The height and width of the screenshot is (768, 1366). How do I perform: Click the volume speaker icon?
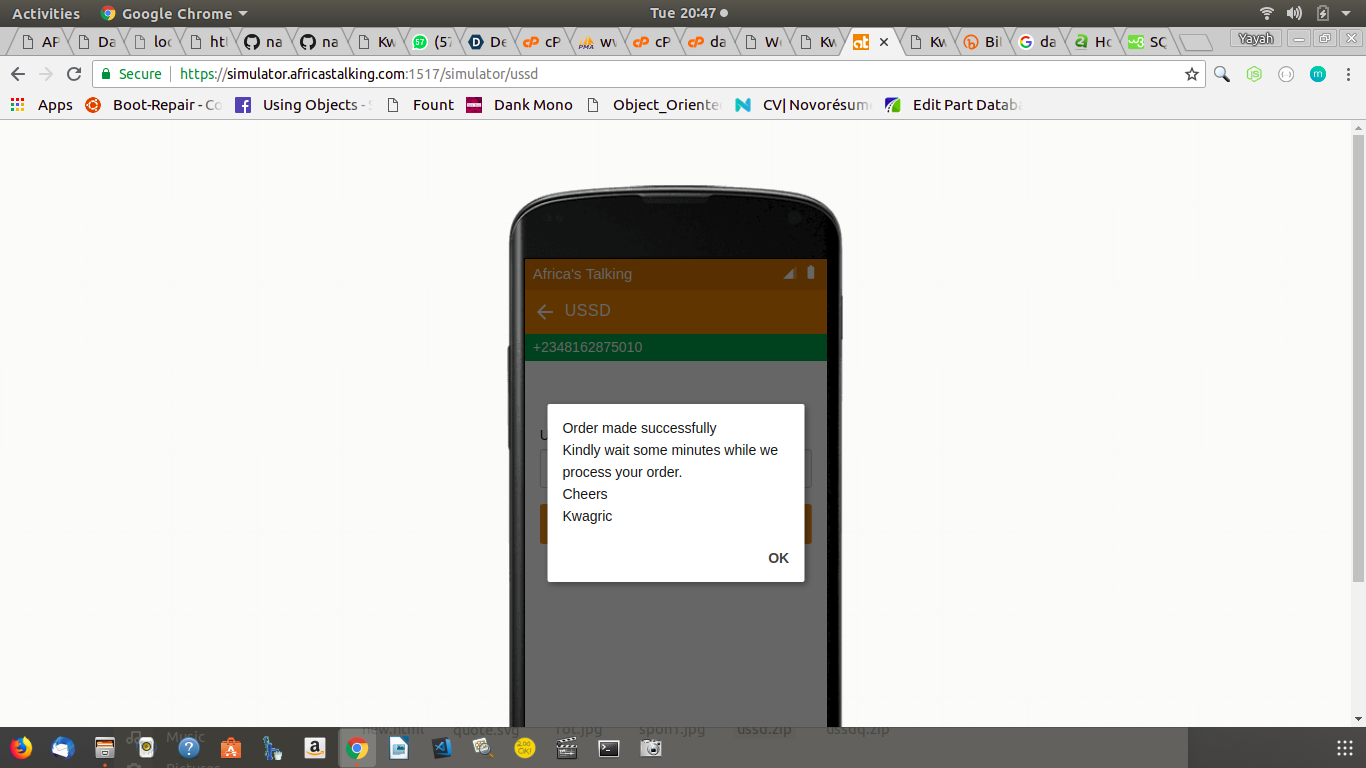click(1294, 13)
